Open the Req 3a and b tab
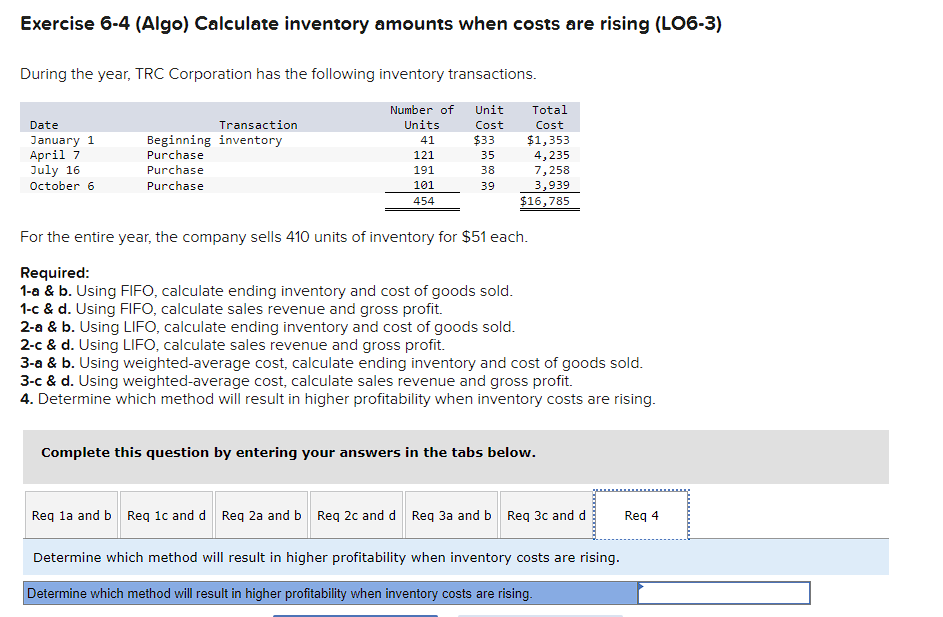This screenshot has height=617, width=943. tap(451, 515)
